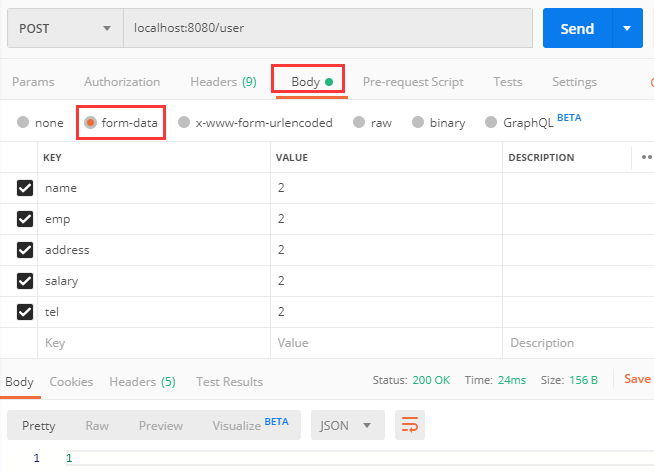Click the value cell in tel row
The image size is (654, 474).
[x=386, y=312]
